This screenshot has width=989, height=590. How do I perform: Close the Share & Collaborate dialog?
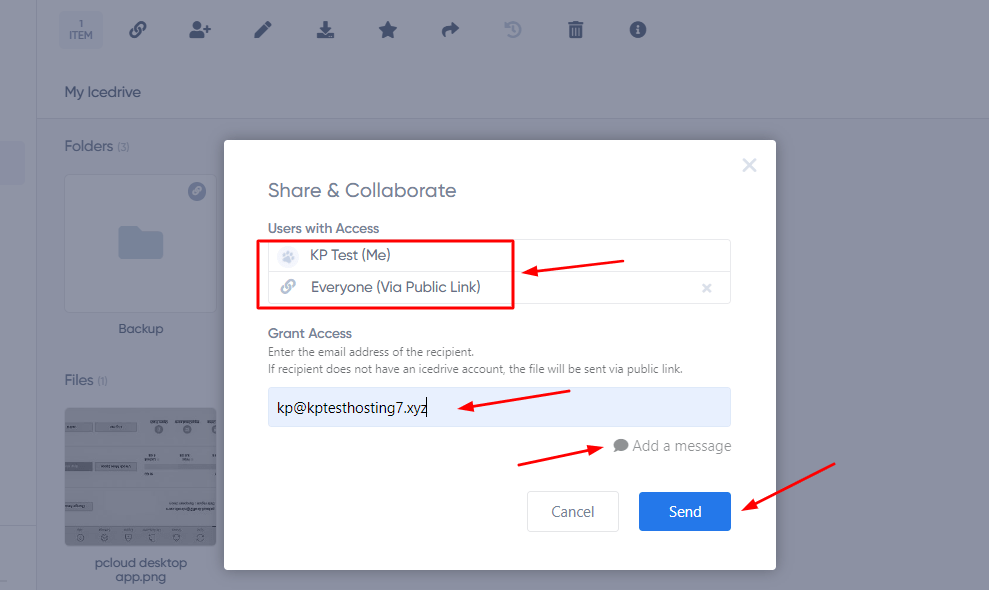pos(749,165)
